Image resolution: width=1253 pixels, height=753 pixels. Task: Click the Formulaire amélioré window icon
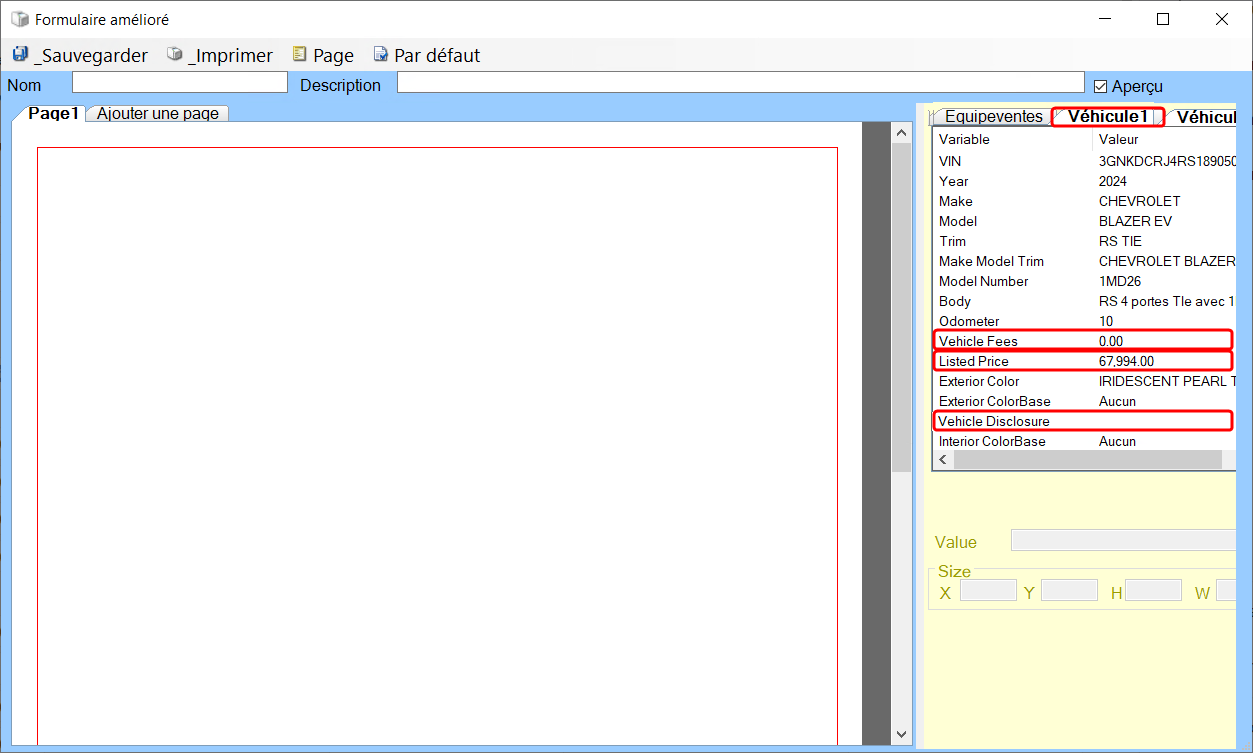point(19,19)
